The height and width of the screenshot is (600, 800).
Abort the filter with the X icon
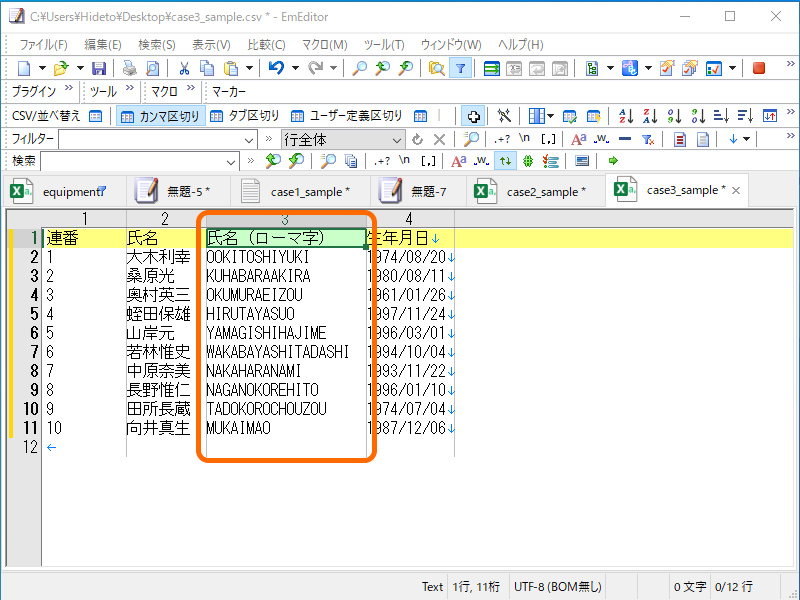439,139
